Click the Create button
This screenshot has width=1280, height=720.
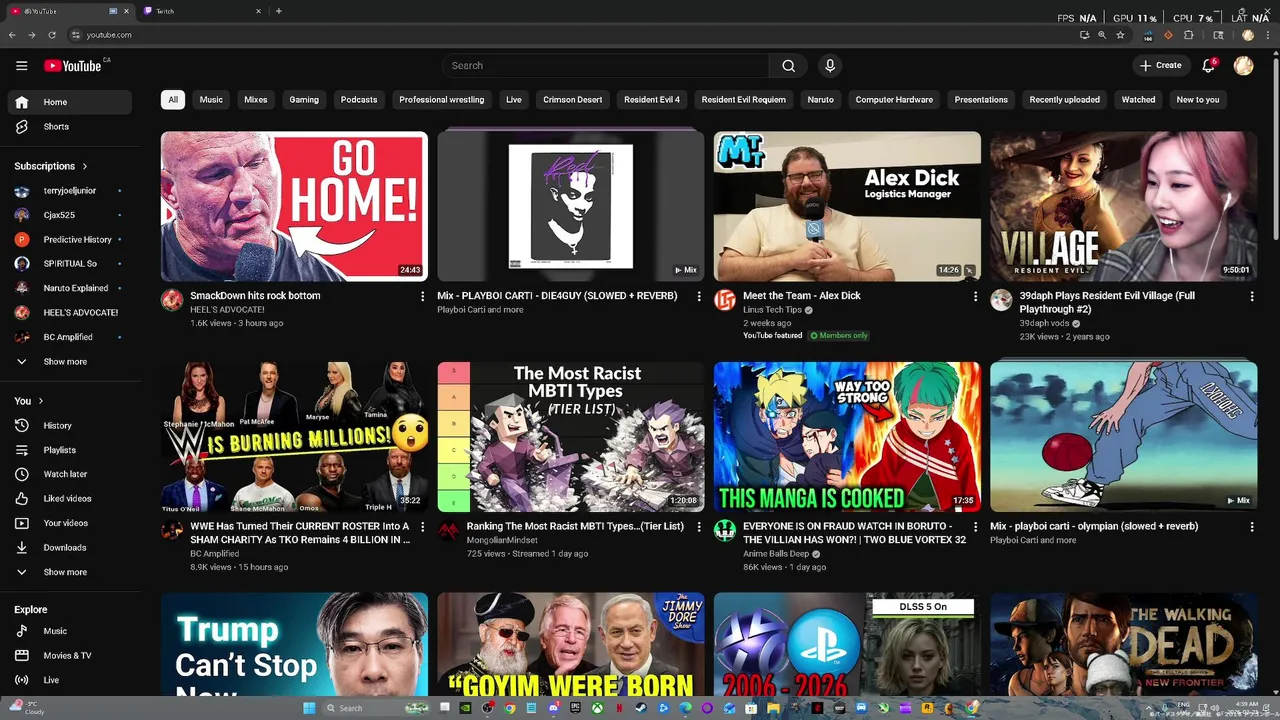(x=1161, y=66)
